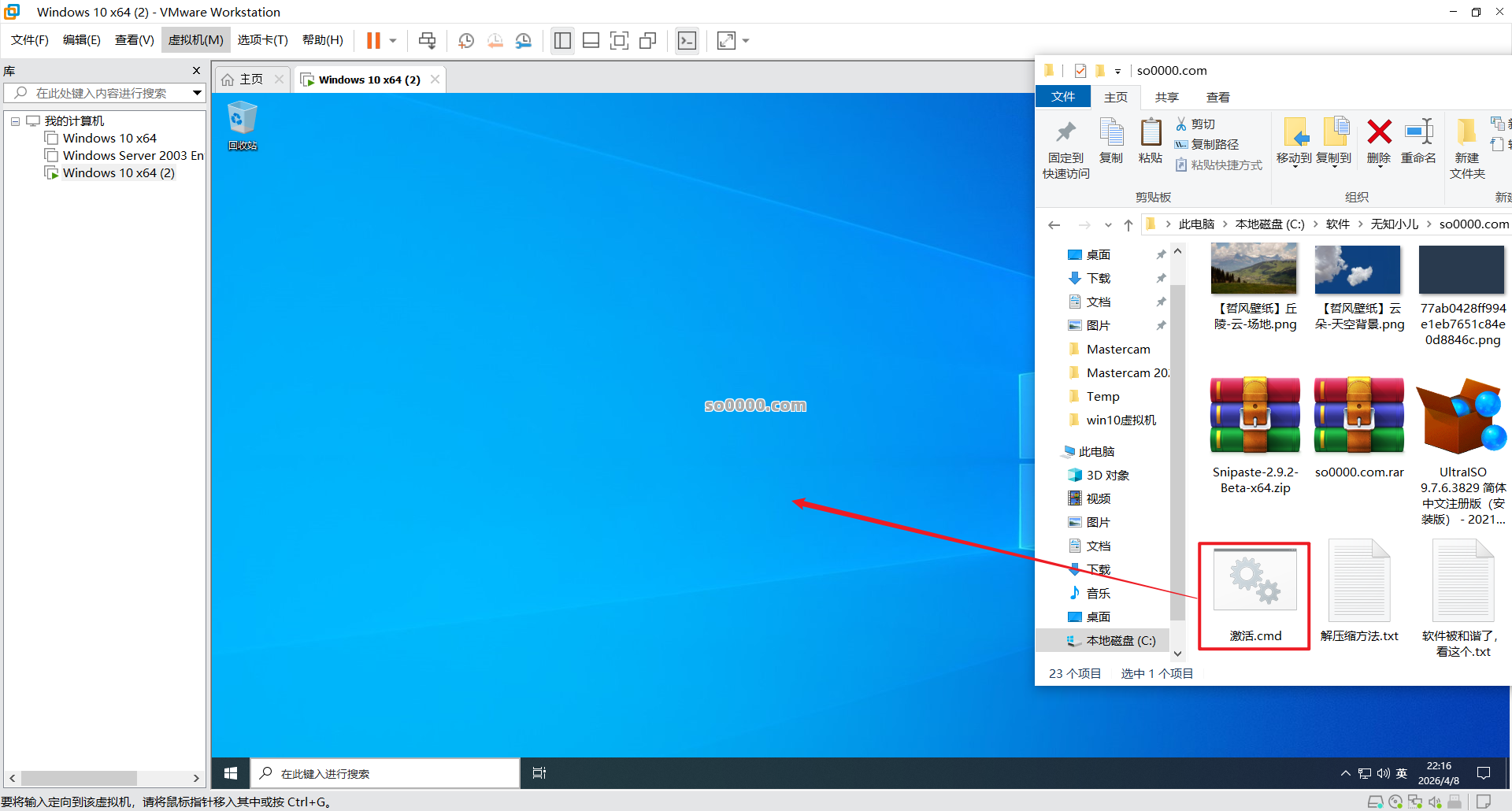Open the 虚拟机(M) menu
This screenshot has width=1512, height=811.
pos(195,40)
